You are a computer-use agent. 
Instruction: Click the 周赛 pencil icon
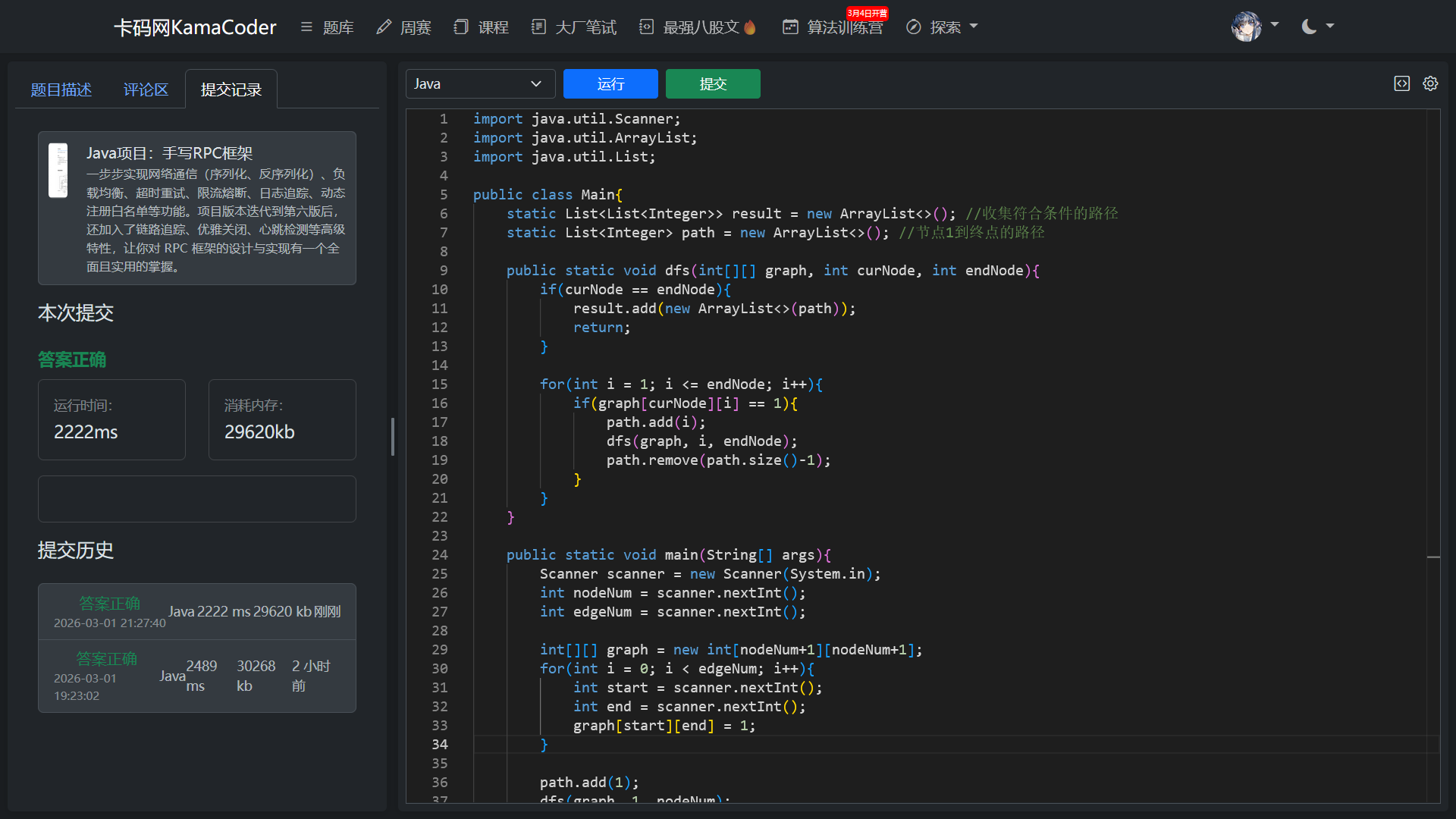(x=384, y=27)
